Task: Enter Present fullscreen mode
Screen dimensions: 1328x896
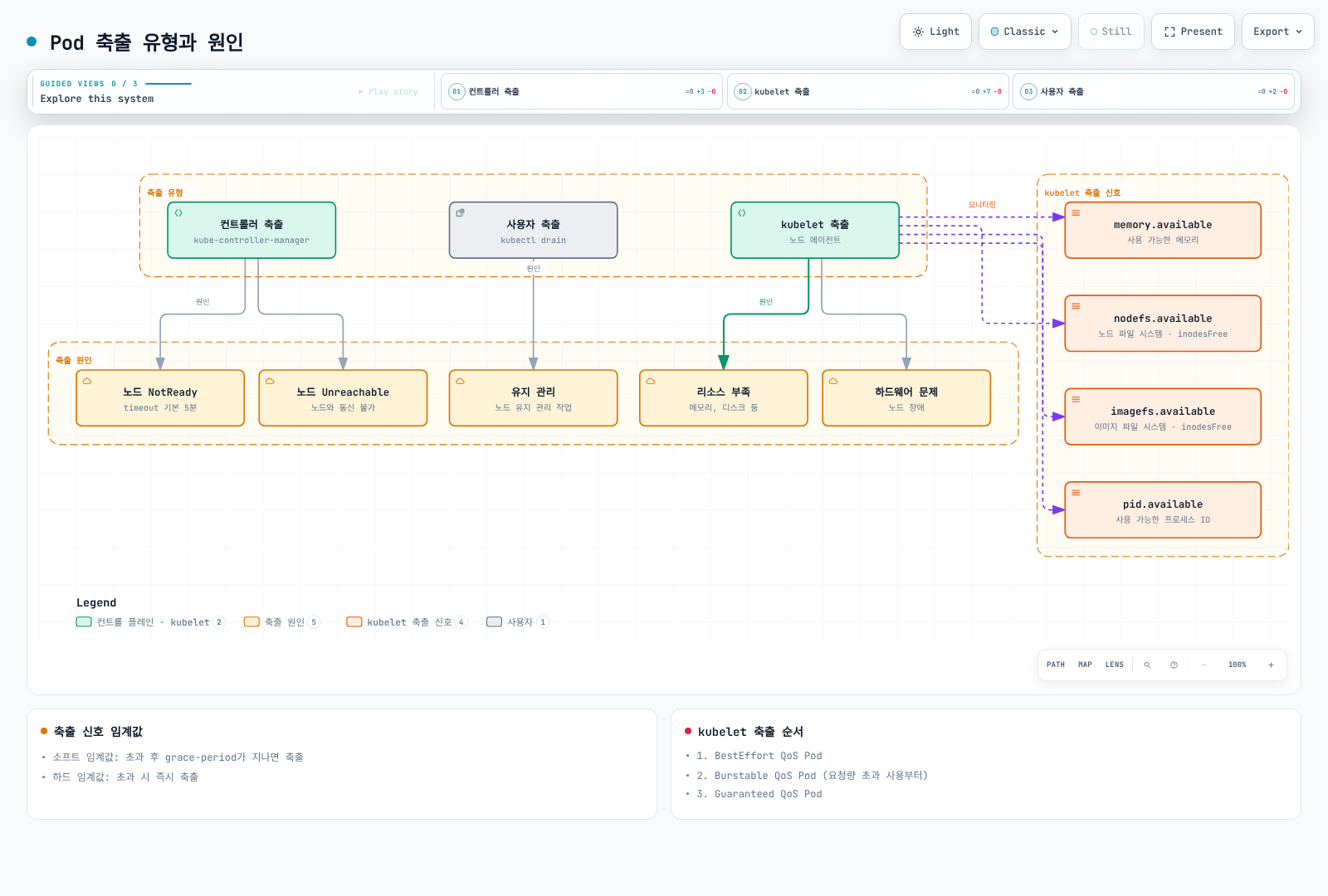Action: coord(1193,32)
